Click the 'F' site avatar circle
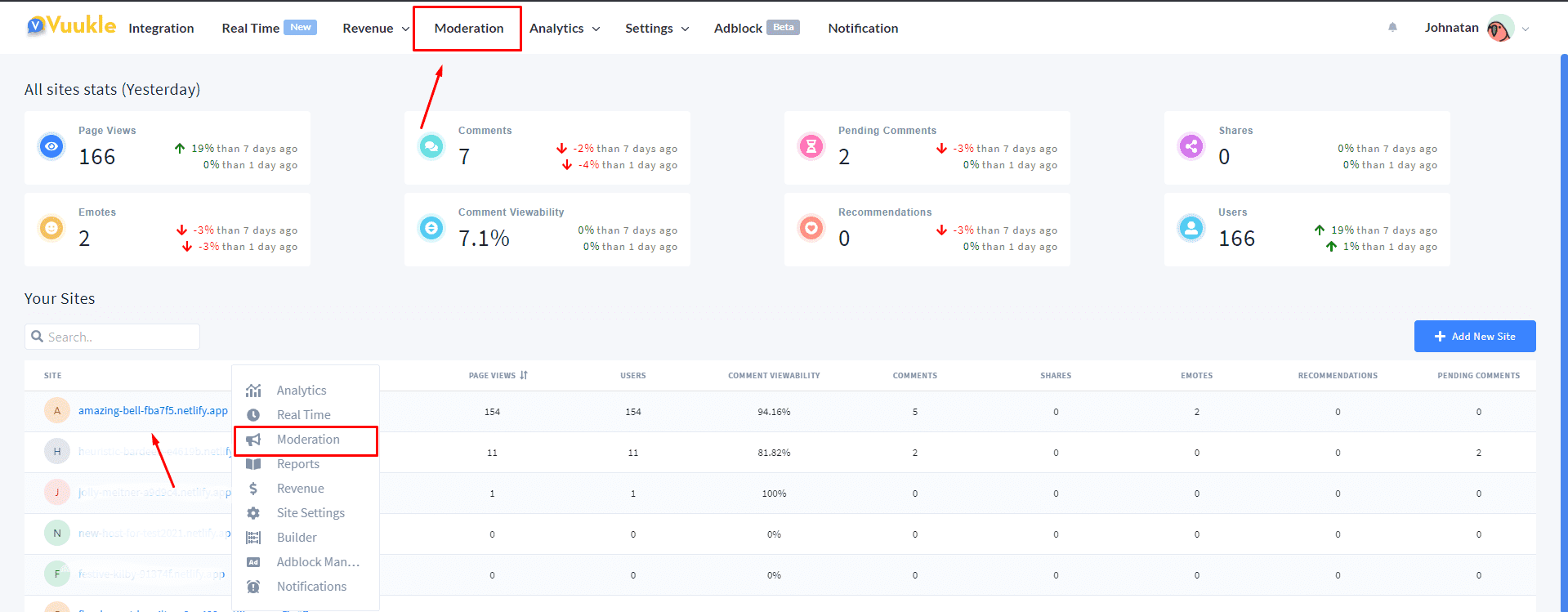 (57, 574)
